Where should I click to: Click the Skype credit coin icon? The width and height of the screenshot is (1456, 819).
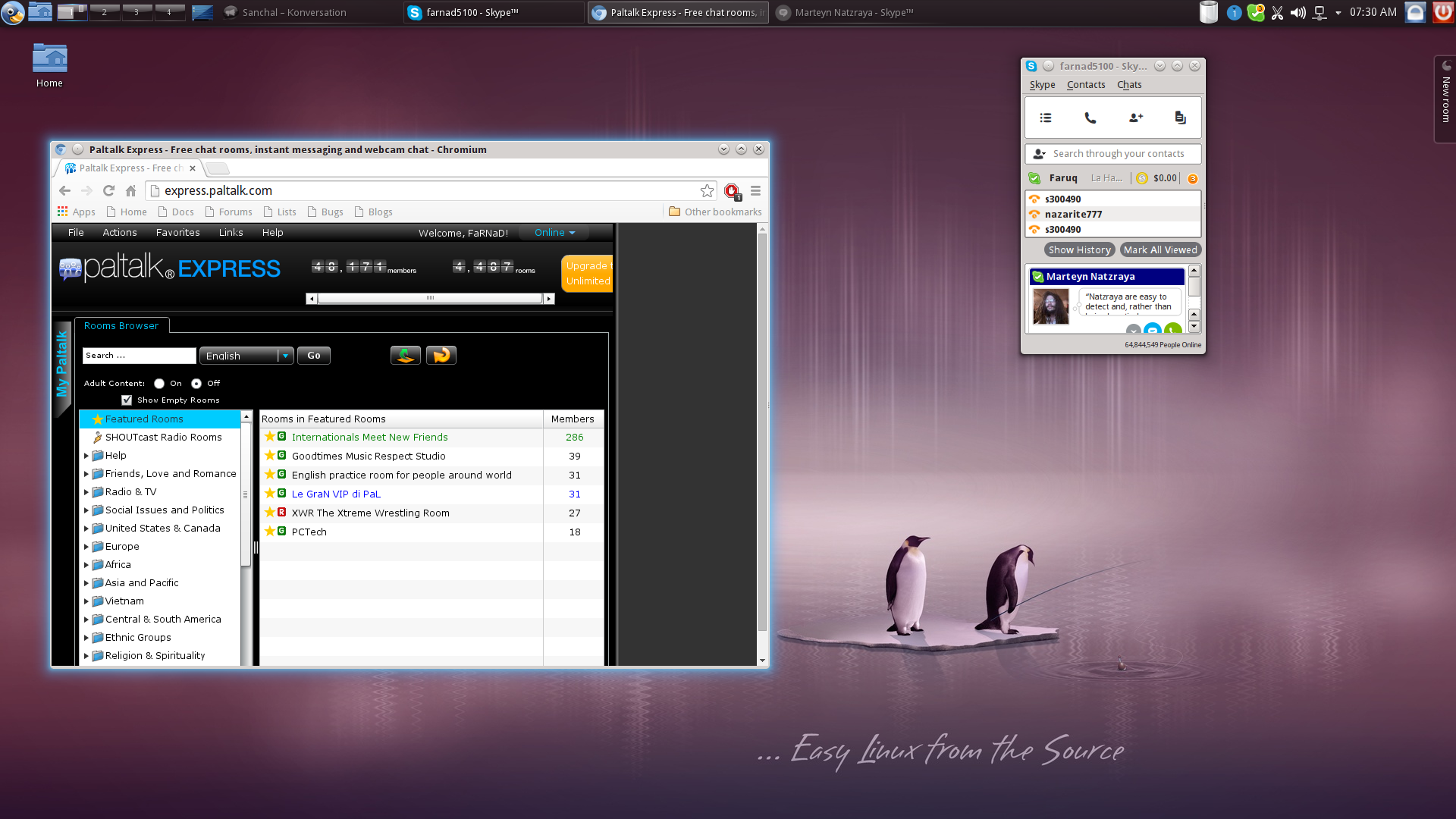1142,178
